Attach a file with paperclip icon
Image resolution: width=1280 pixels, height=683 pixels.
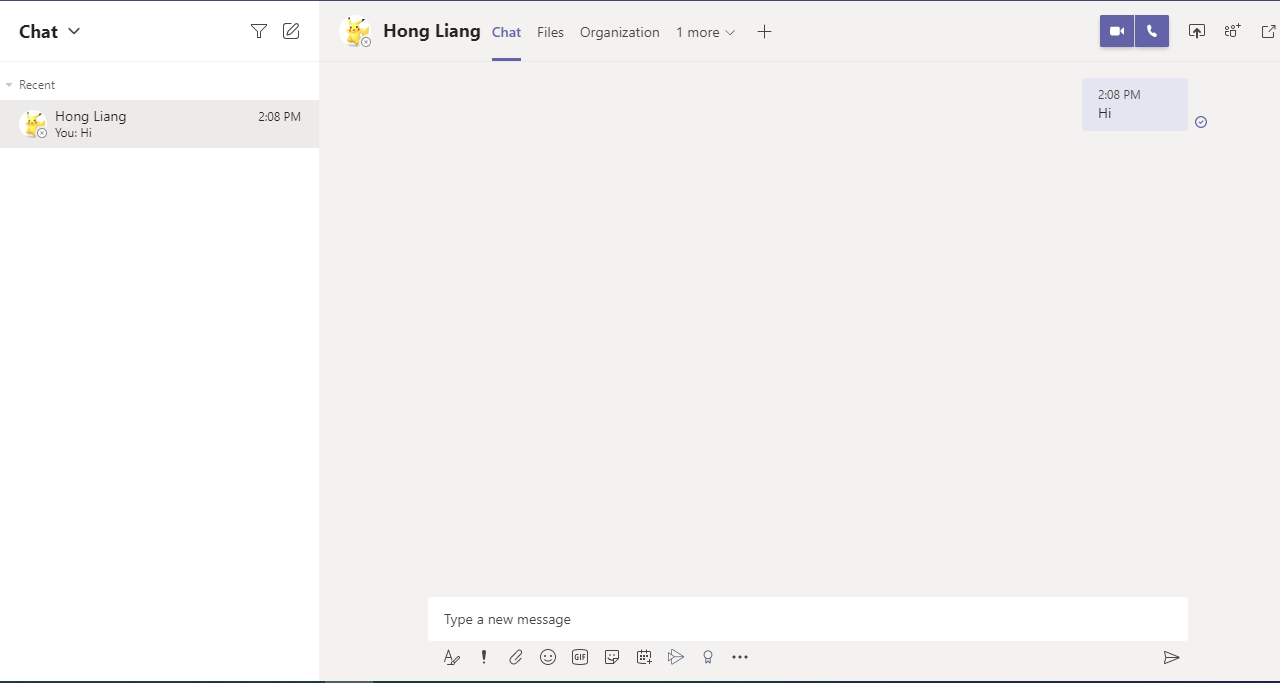point(516,657)
